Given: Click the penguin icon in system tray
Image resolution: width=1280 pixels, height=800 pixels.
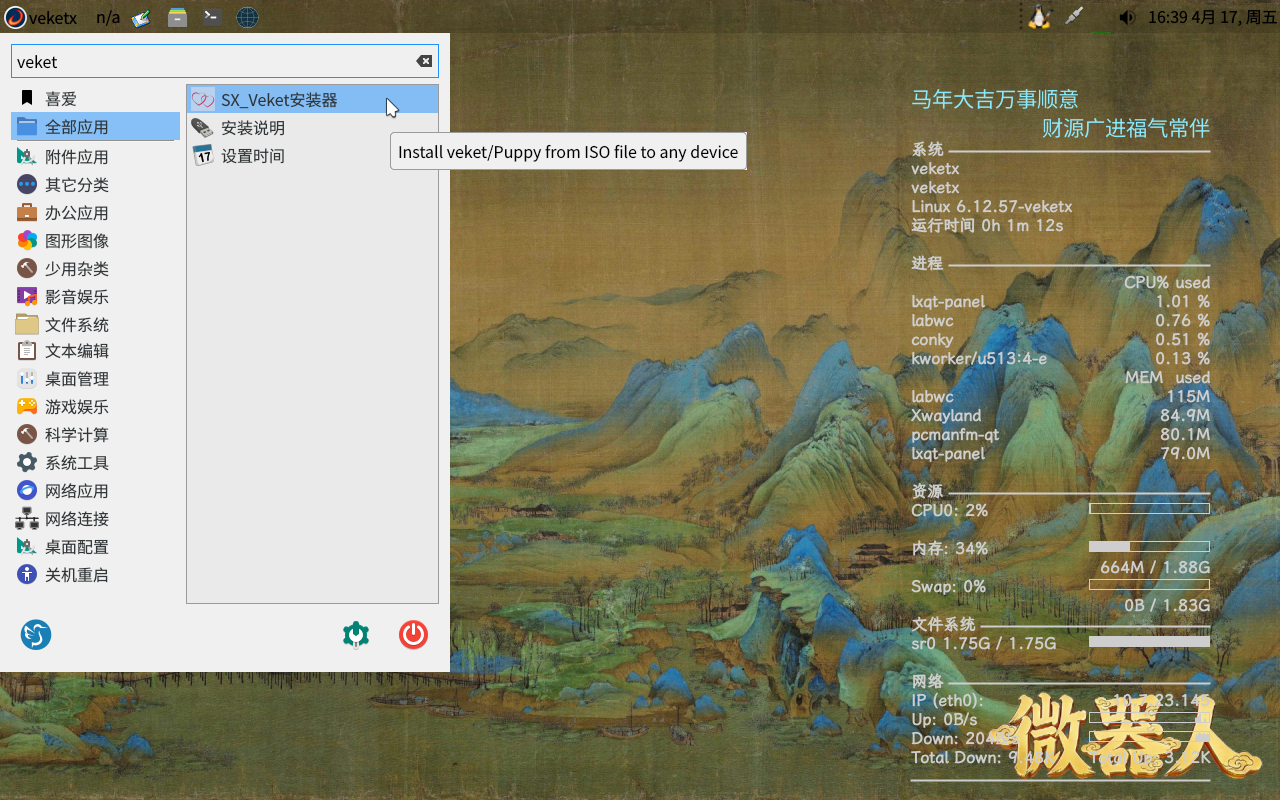Looking at the screenshot, I should (1039, 17).
